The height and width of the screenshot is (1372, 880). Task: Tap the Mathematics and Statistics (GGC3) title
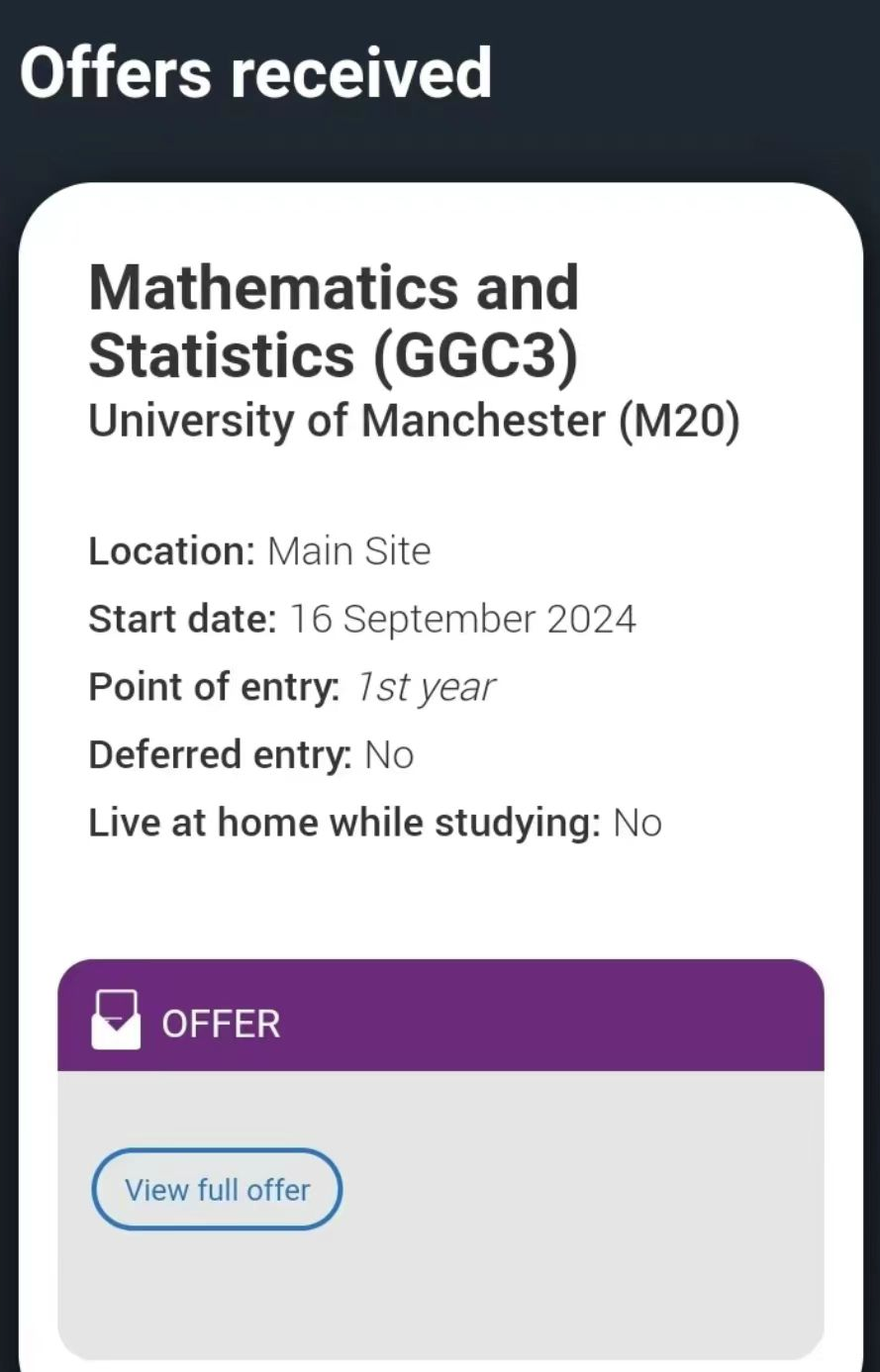334,322
